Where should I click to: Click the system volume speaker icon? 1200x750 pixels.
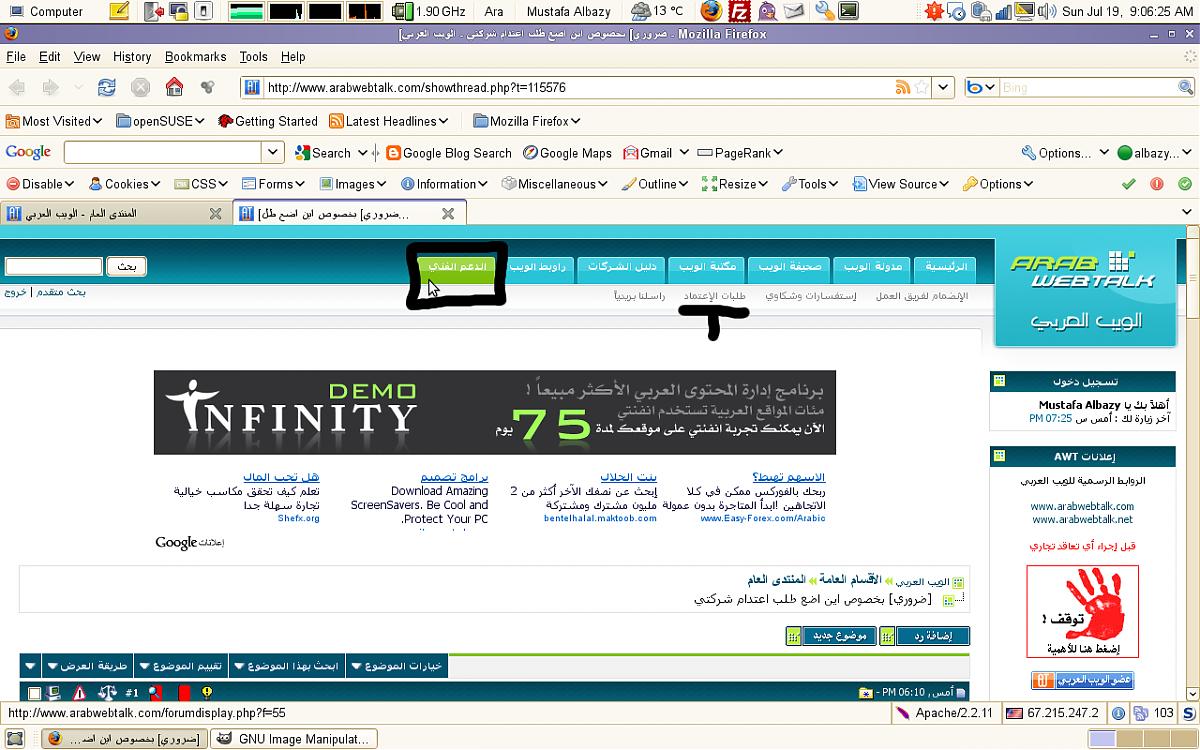click(x=1046, y=12)
